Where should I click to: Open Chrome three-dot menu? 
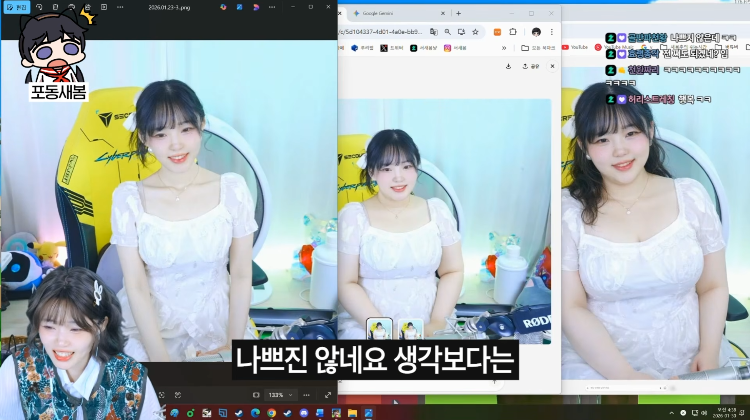point(551,32)
